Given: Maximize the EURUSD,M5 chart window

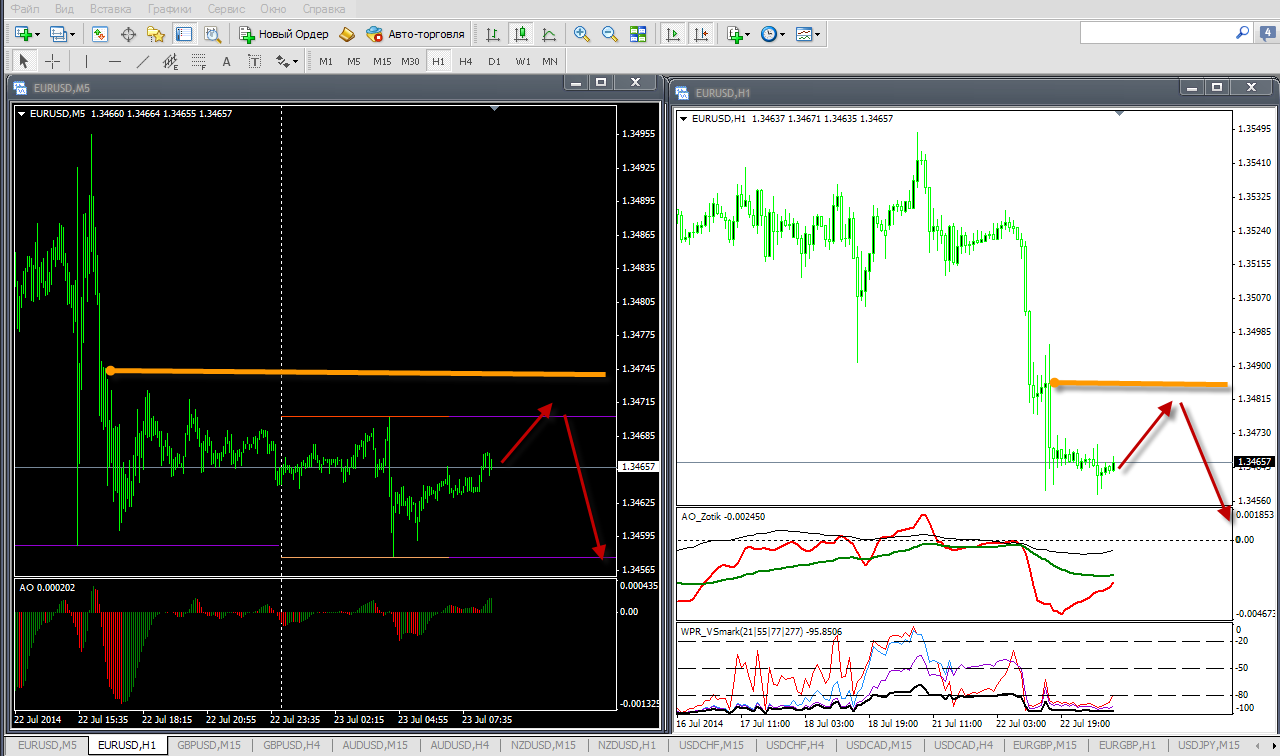Looking at the screenshot, I should (x=600, y=83).
